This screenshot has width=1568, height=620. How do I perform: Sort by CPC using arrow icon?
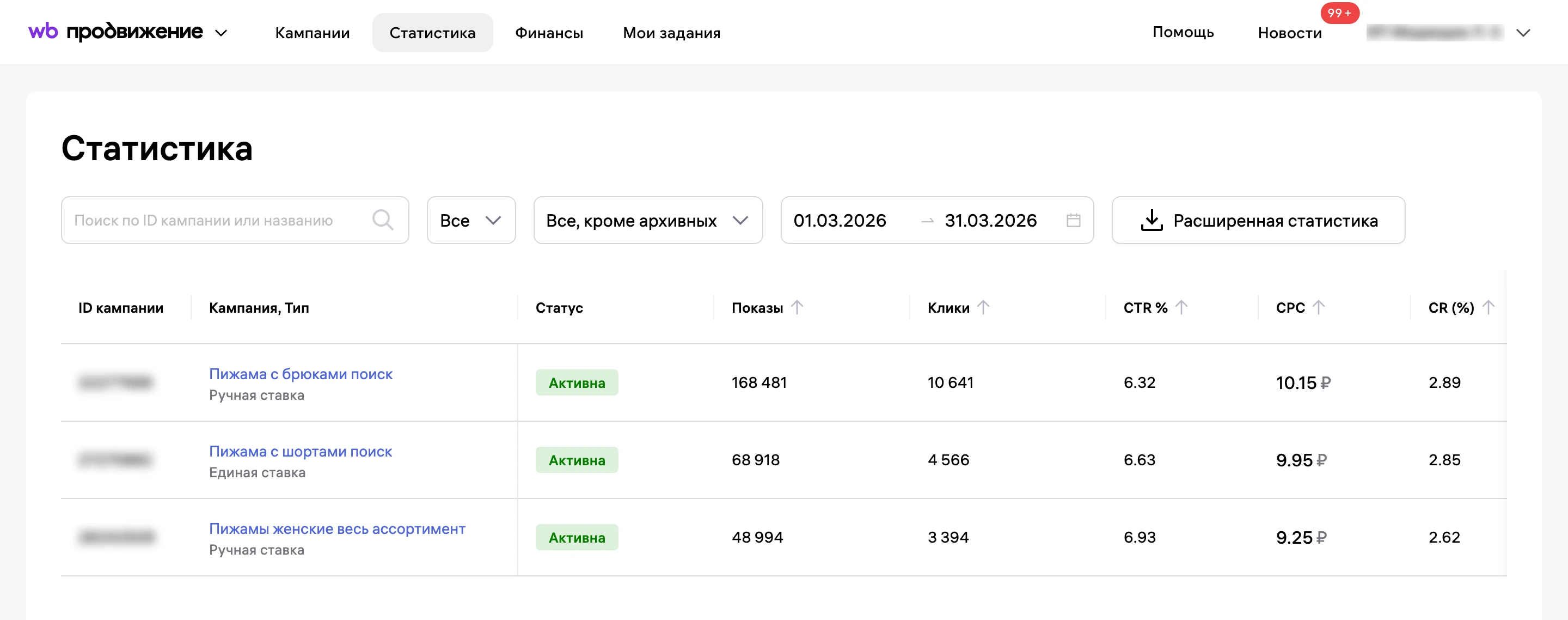click(x=1319, y=308)
